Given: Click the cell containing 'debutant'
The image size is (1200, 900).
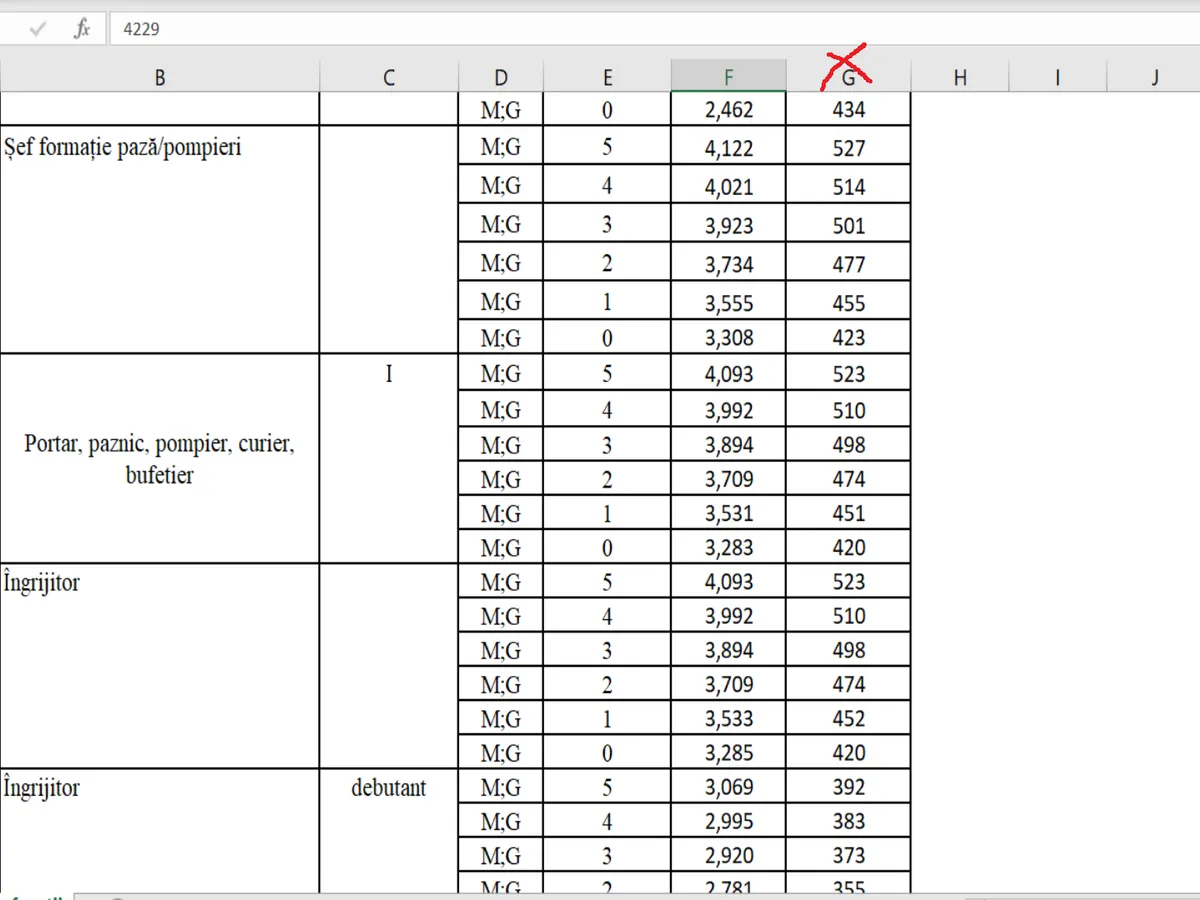Looking at the screenshot, I should tap(389, 788).
